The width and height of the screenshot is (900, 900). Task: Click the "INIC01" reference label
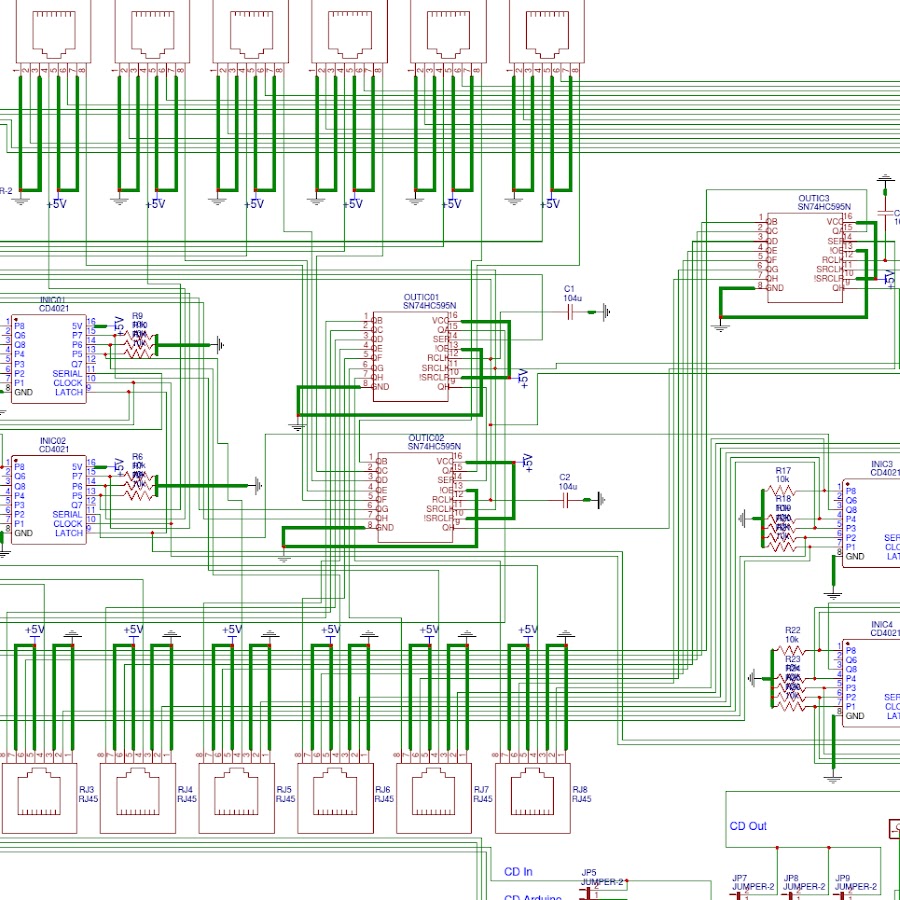click(x=52, y=300)
